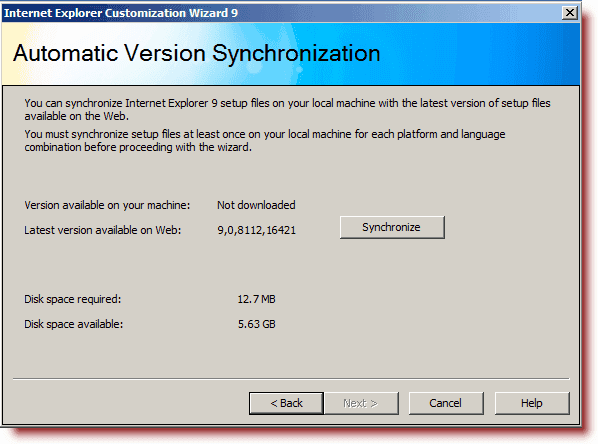
Task: Click the version number 9,0,8112,16421
Action: (257, 230)
